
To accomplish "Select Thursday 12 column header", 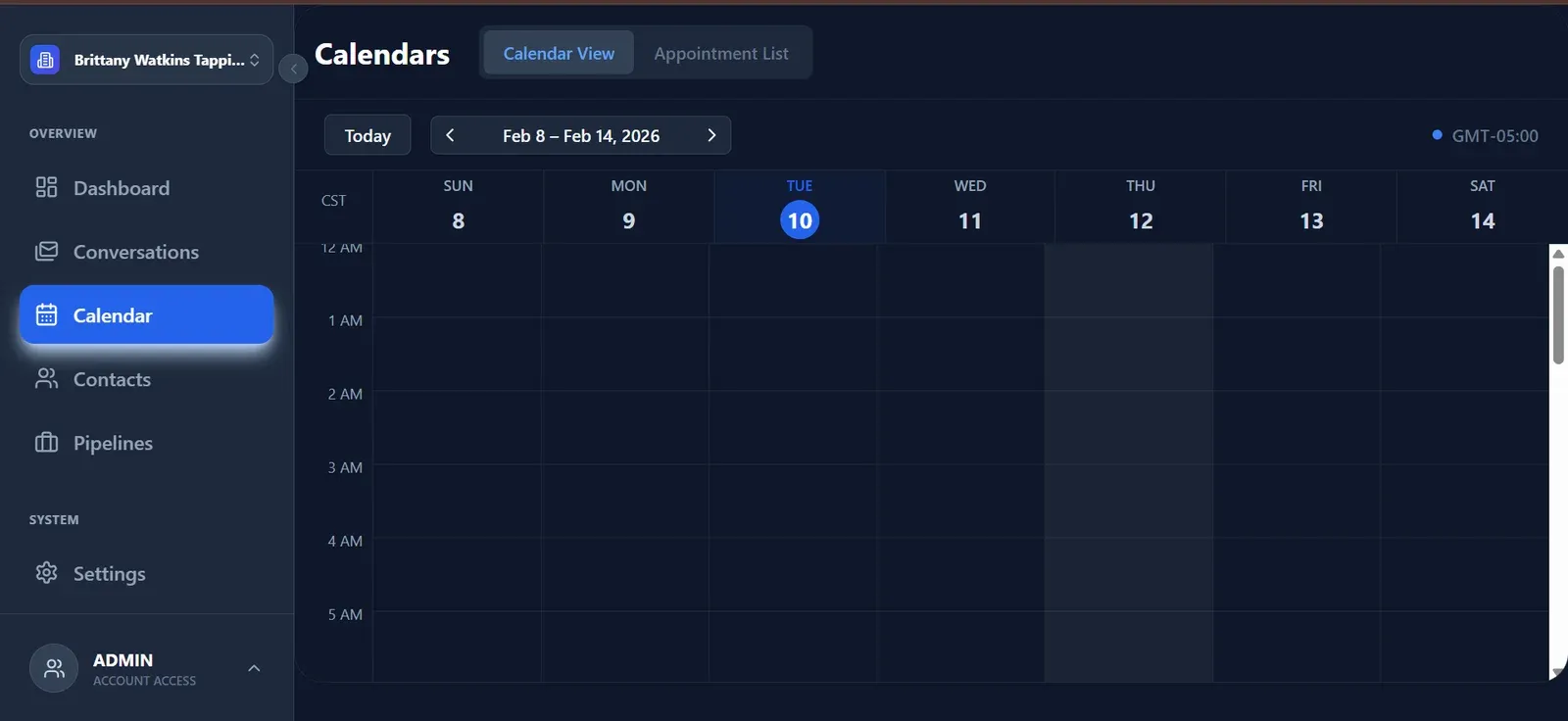I will [1141, 206].
